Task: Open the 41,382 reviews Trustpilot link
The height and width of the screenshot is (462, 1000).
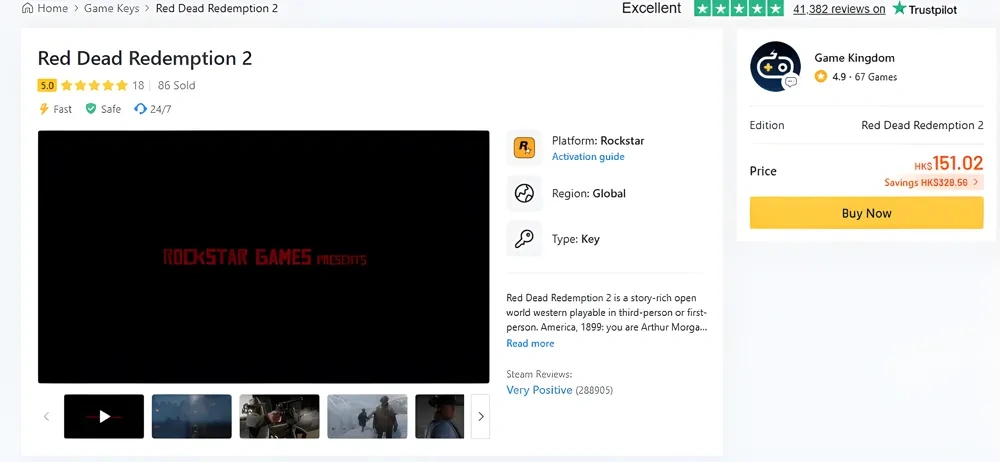Action: [x=838, y=9]
